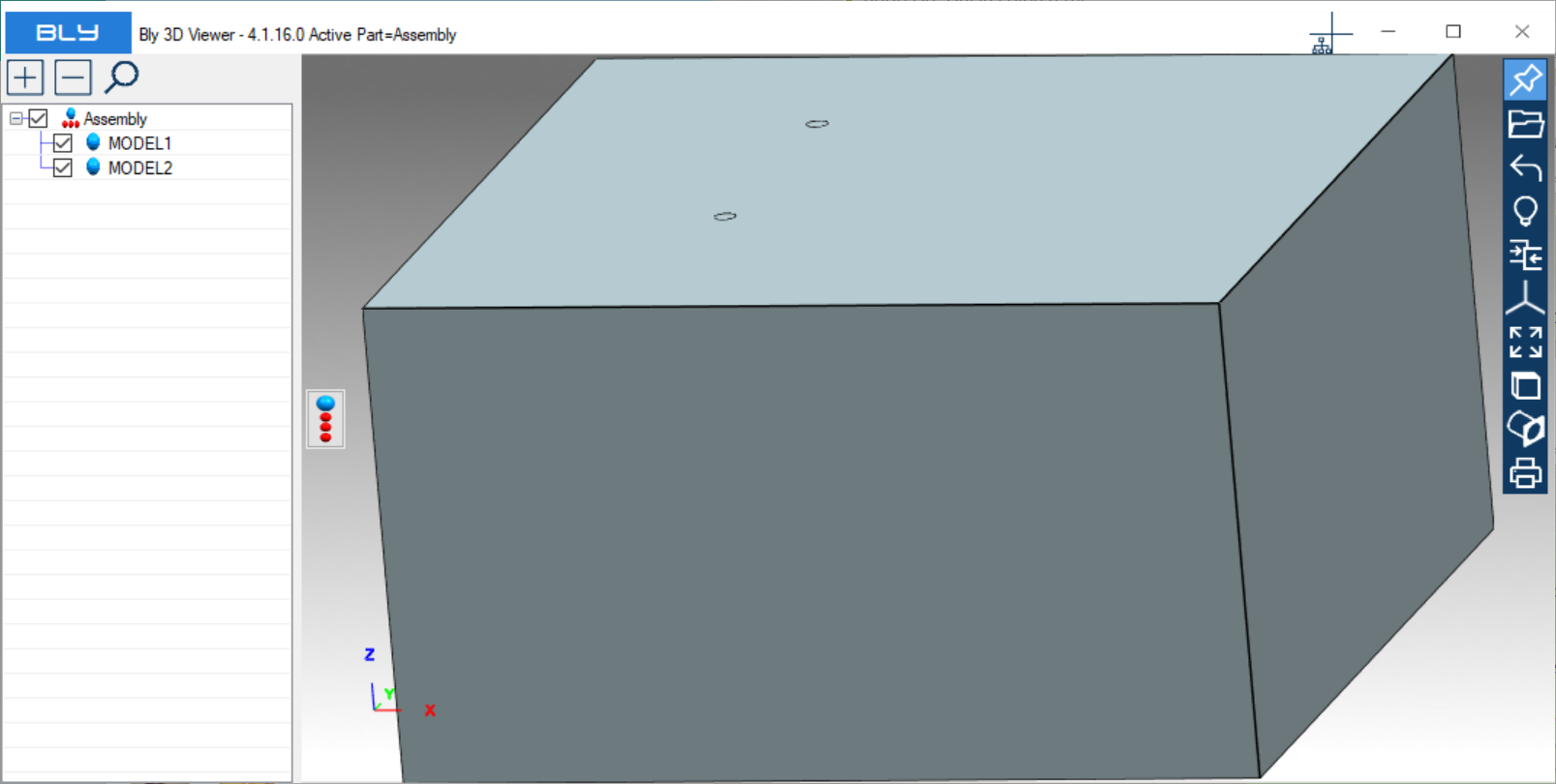Image resolution: width=1556 pixels, height=784 pixels.
Task: Click the plus expand-all tree button
Action: [x=26, y=77]
